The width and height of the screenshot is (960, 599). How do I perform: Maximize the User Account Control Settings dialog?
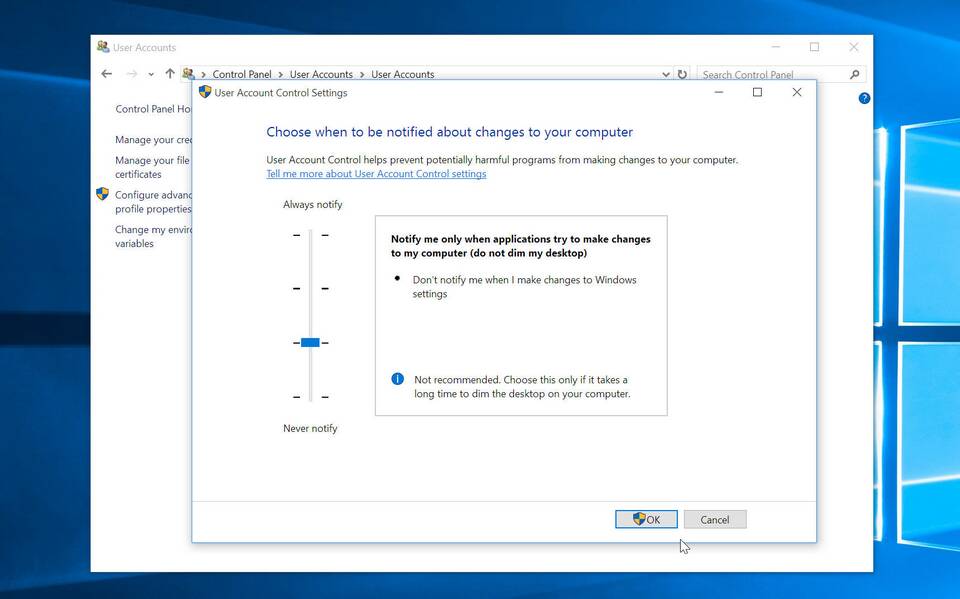tap(757, 92)
